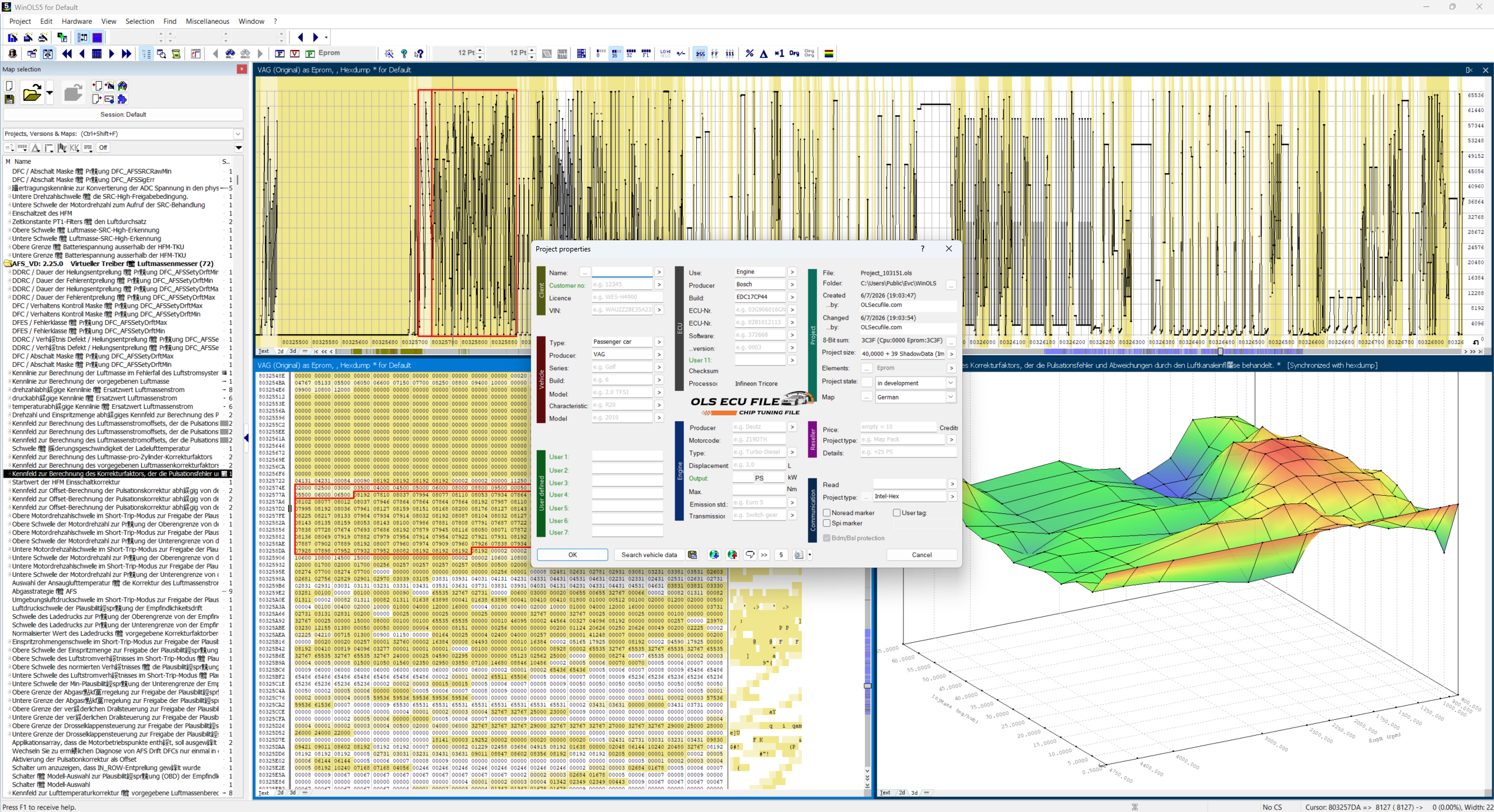The width and height of the screenshot is (1494, 812).
Task: Click the ellipsis button next to Elements
Action: (867, 368)
